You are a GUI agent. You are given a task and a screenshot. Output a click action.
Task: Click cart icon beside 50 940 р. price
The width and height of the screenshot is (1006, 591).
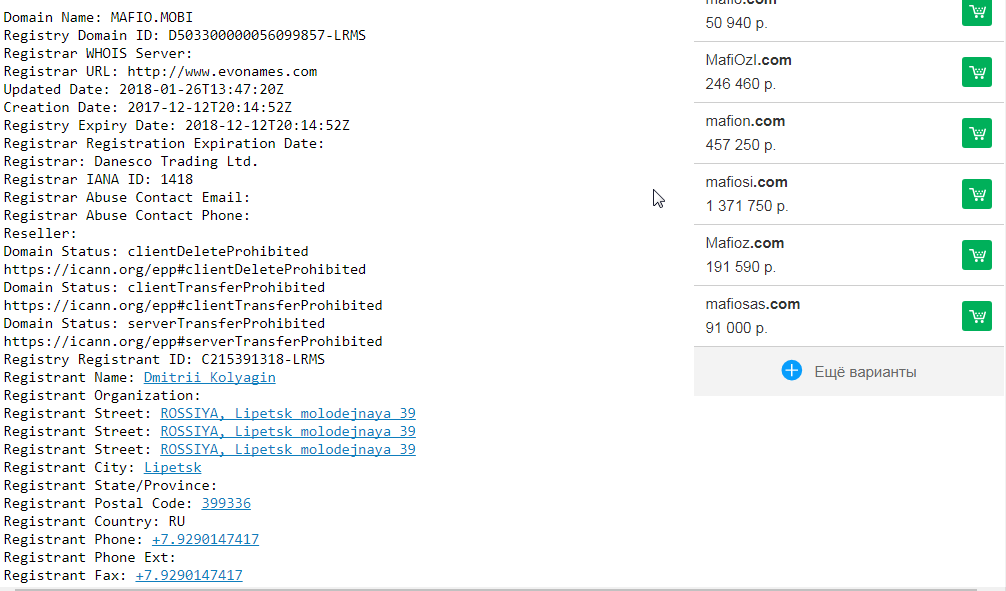pyautogui.click(x=976, y=12)
